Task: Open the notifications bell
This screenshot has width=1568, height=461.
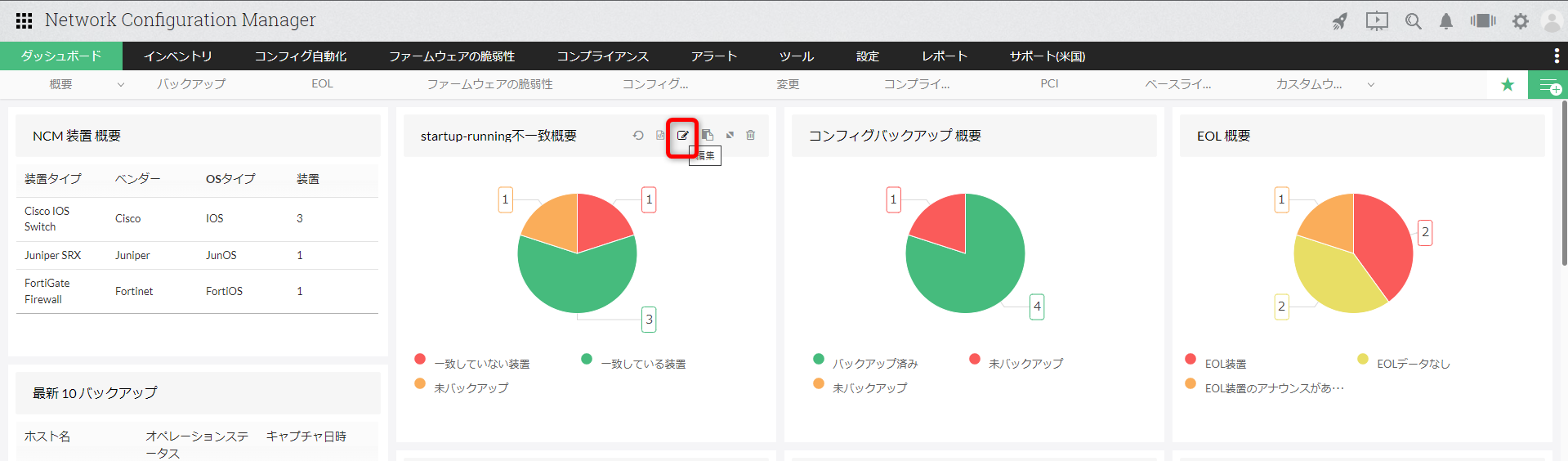Action: click(1445, 21)
